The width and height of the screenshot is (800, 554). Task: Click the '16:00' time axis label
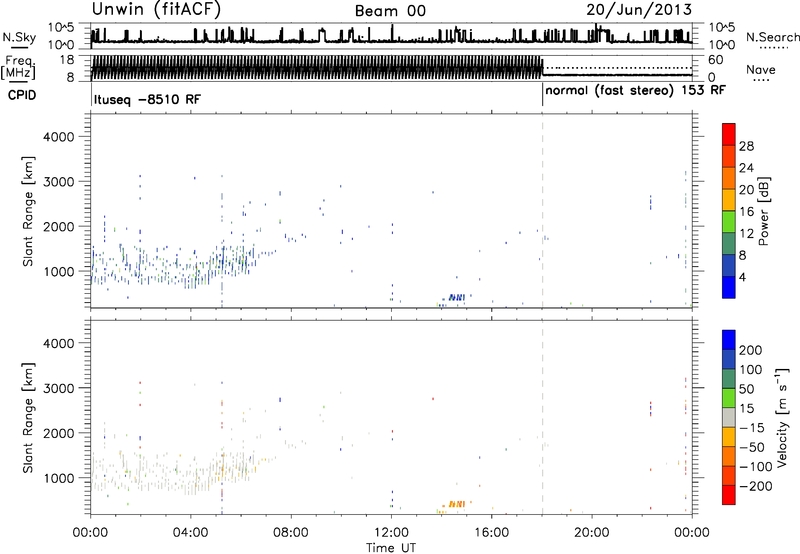pyautogui.click(x=491, y=533)
